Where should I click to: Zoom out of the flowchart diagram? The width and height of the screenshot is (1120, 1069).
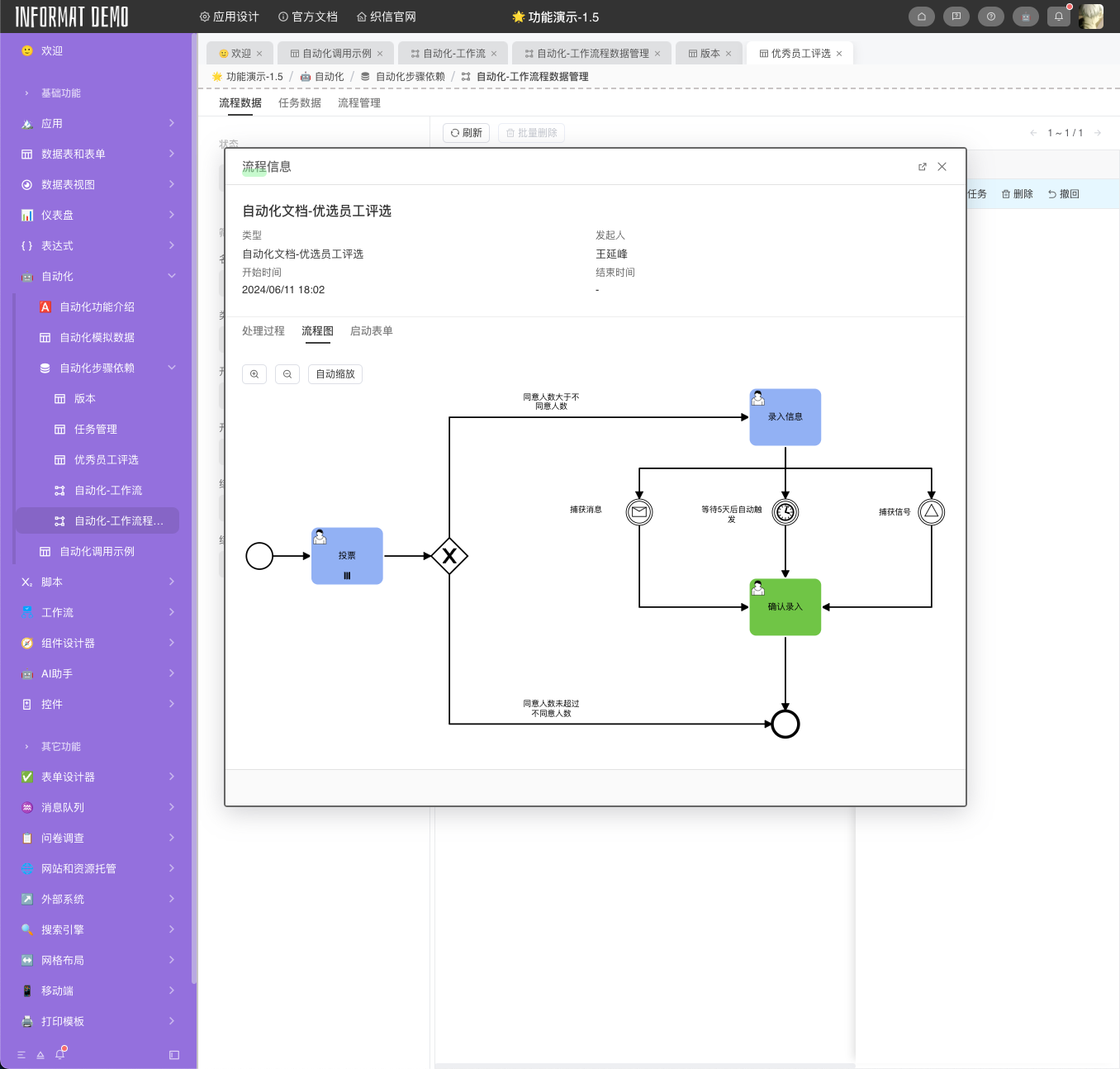[x=287, y=374]
